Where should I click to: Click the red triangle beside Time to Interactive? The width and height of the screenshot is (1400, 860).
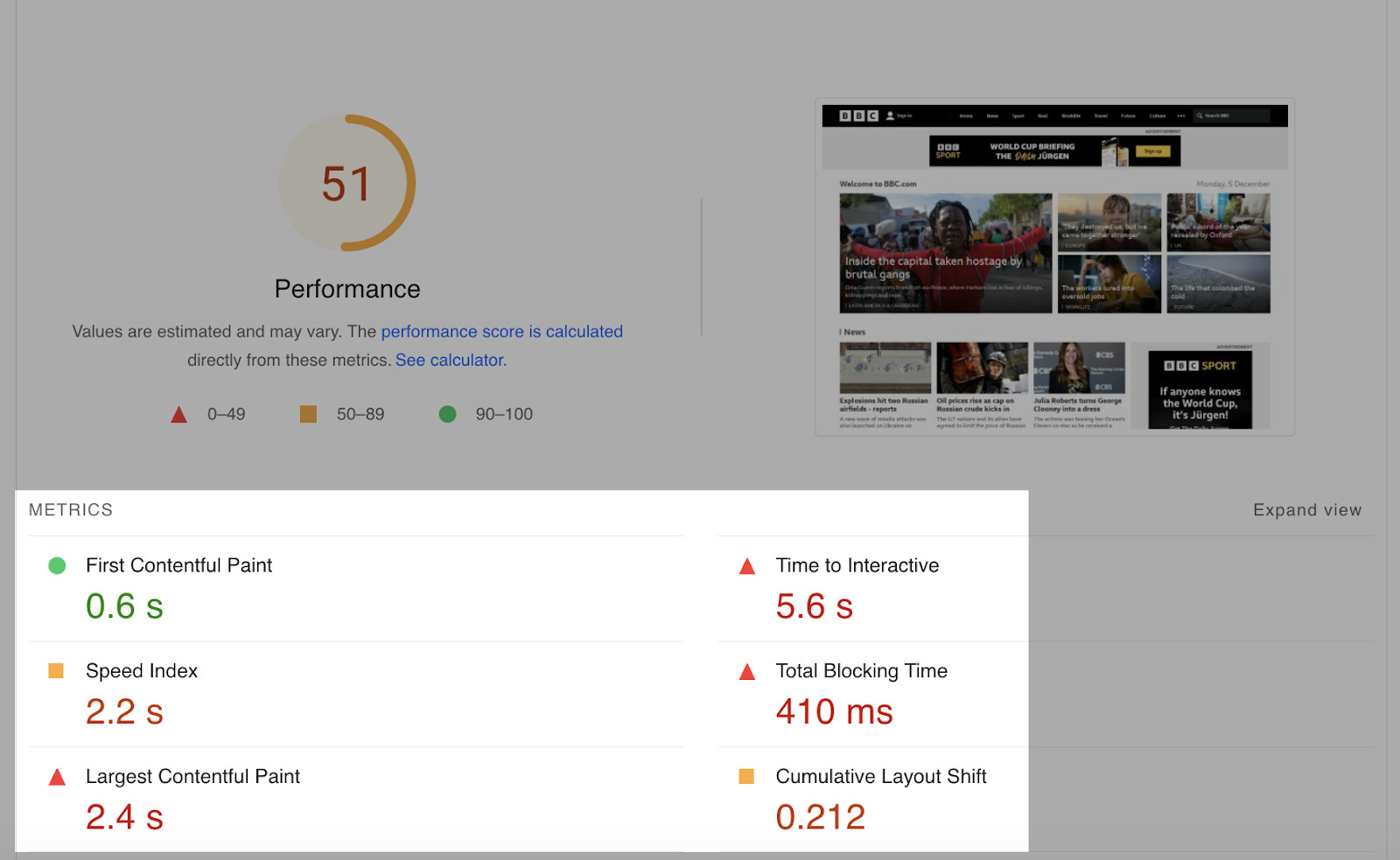click(746, 566)
